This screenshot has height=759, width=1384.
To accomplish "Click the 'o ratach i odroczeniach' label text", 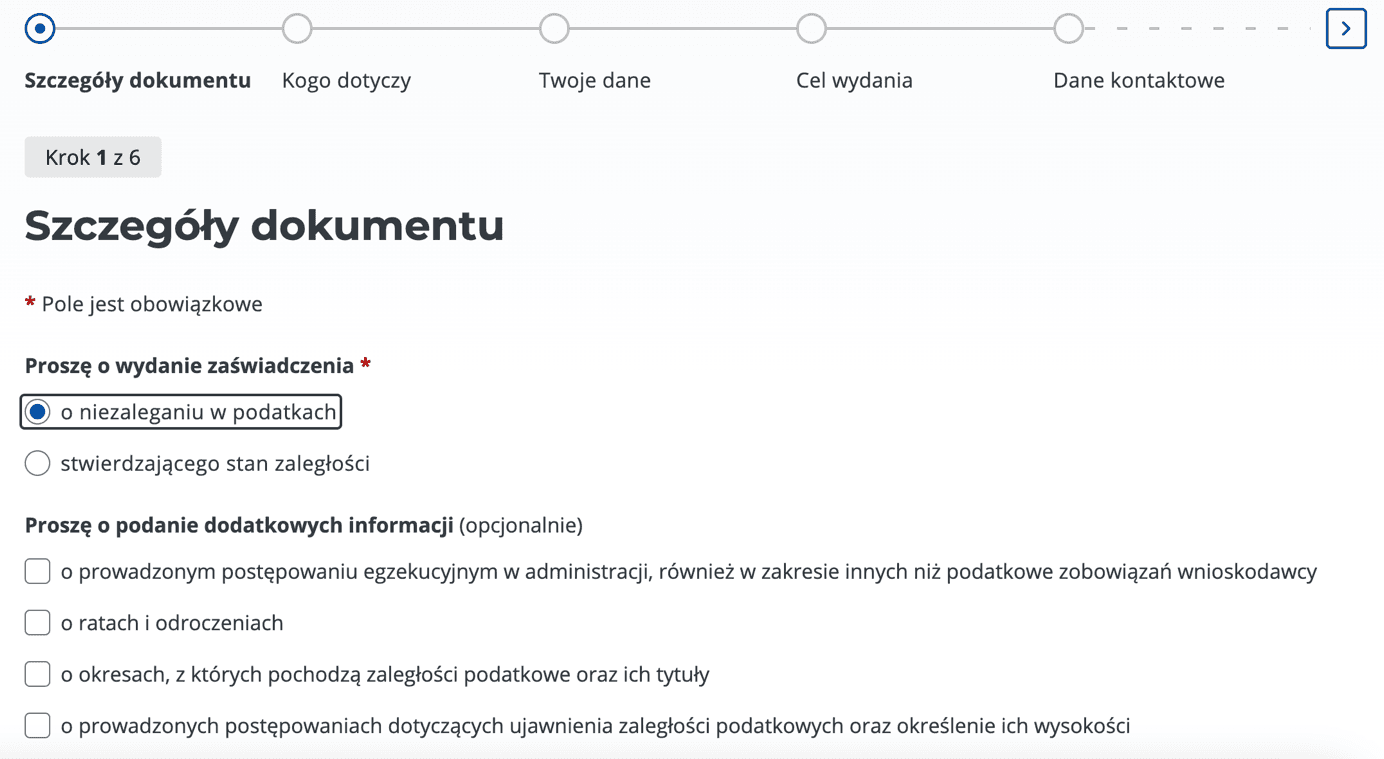I will (x=172, y=623).
